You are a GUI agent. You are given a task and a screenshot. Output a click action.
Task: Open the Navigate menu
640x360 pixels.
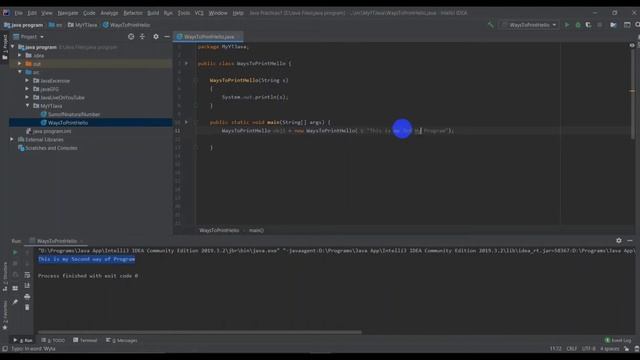click(x=68, y=13)
